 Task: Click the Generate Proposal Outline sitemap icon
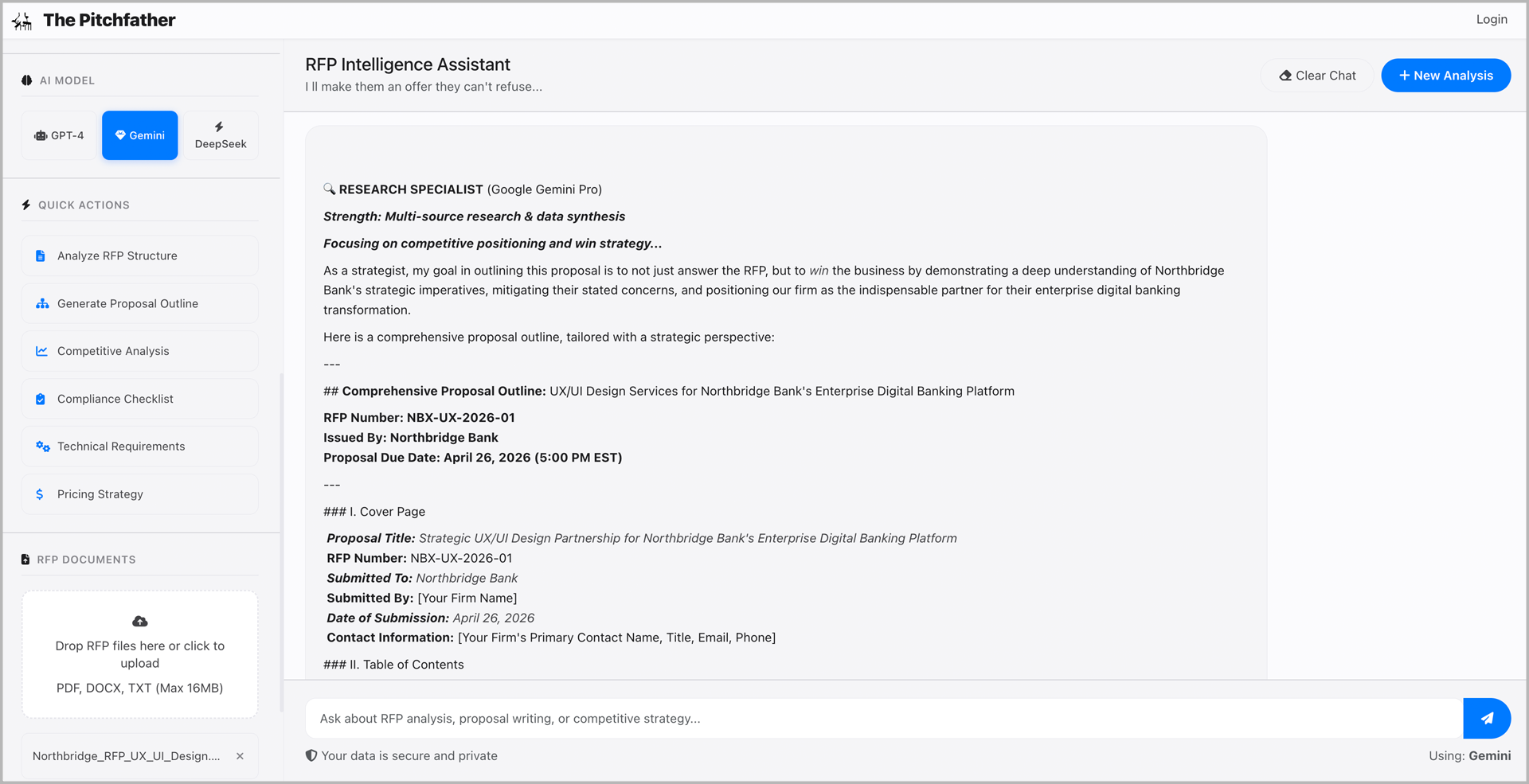42,304
